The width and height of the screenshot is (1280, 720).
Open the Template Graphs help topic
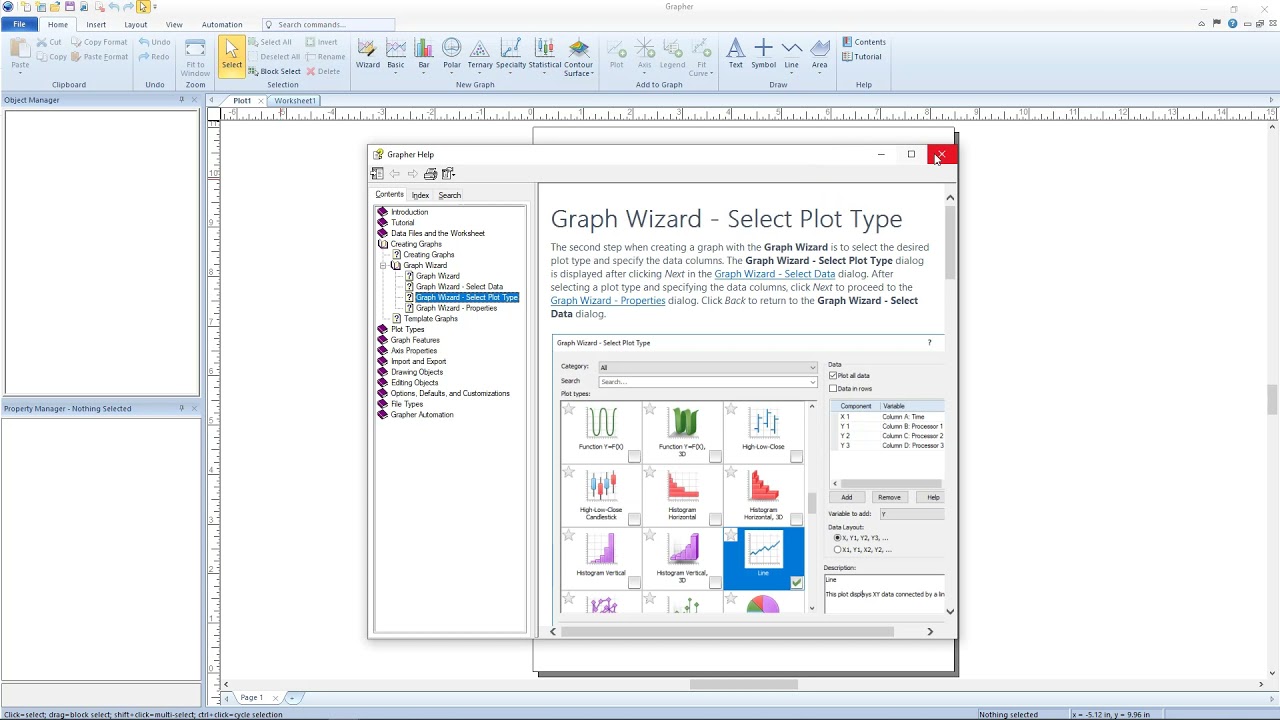tap(430, 318)
